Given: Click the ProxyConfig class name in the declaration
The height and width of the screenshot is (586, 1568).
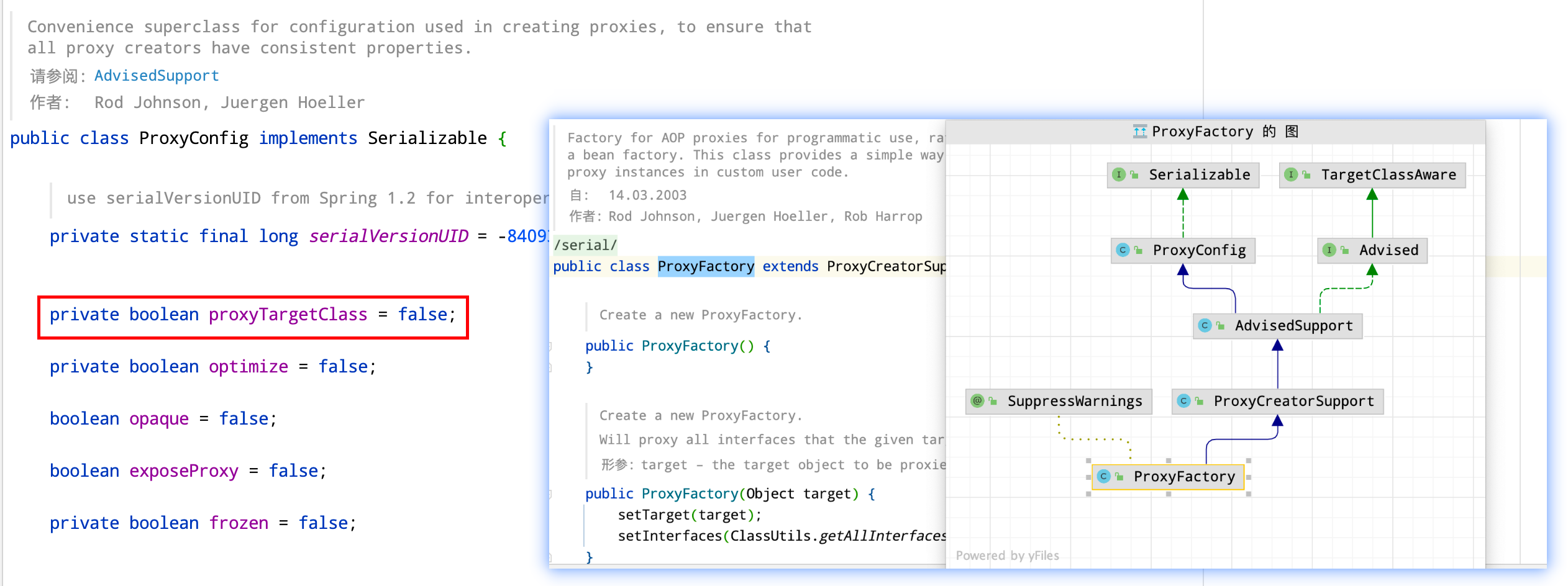Looking at the screenshot, I should click(194, 138).
